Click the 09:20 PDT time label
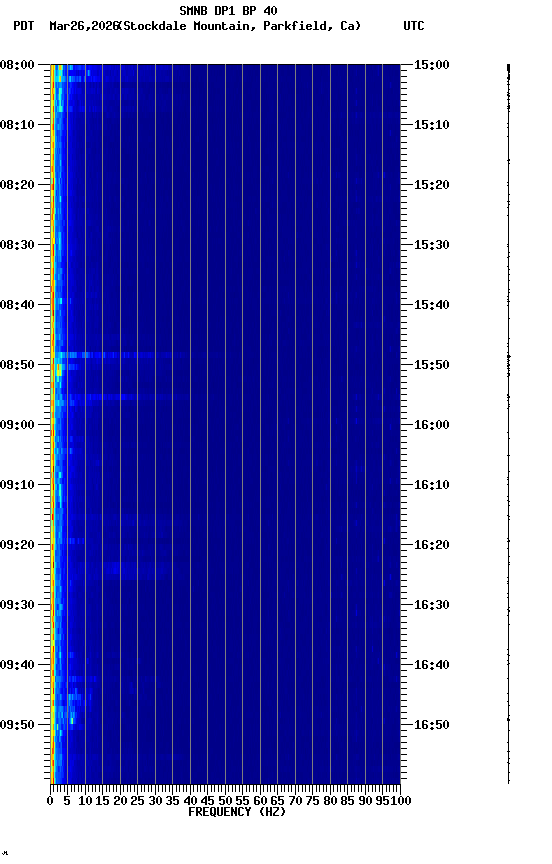 (17, 546)
